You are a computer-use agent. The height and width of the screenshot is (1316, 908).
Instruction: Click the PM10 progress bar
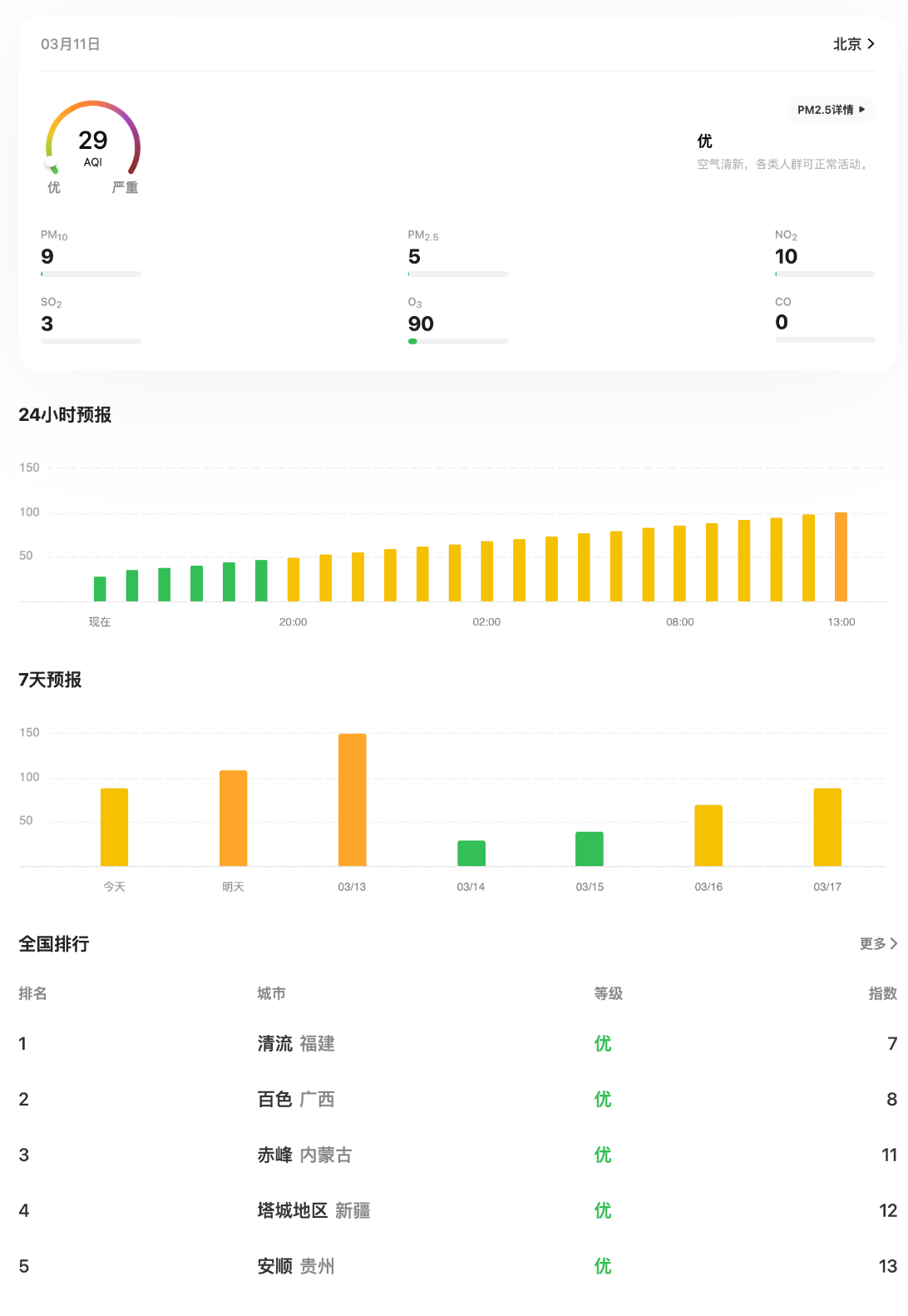91,274
